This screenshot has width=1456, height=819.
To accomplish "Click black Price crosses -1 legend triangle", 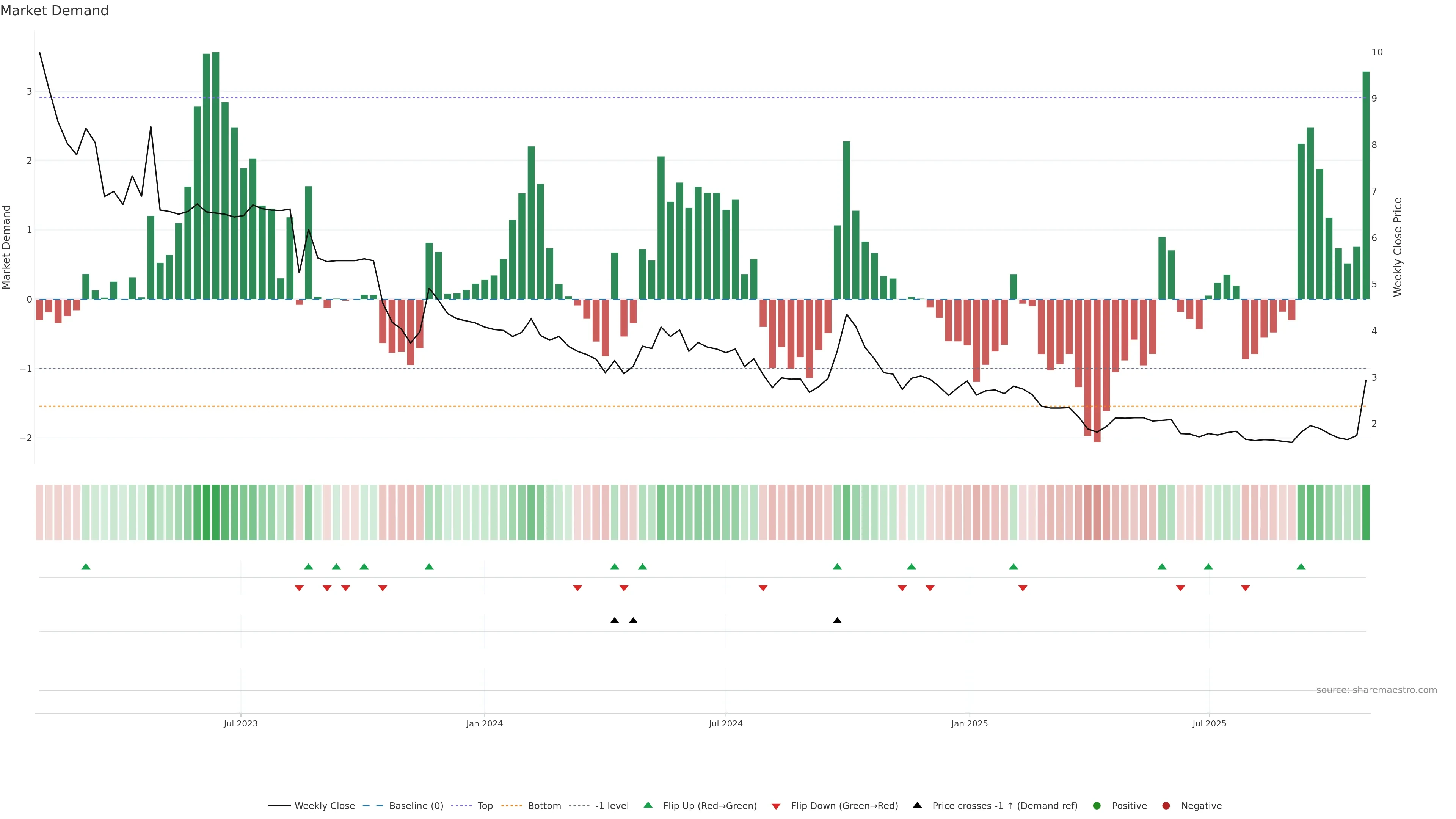I will (x=917, y=805).
